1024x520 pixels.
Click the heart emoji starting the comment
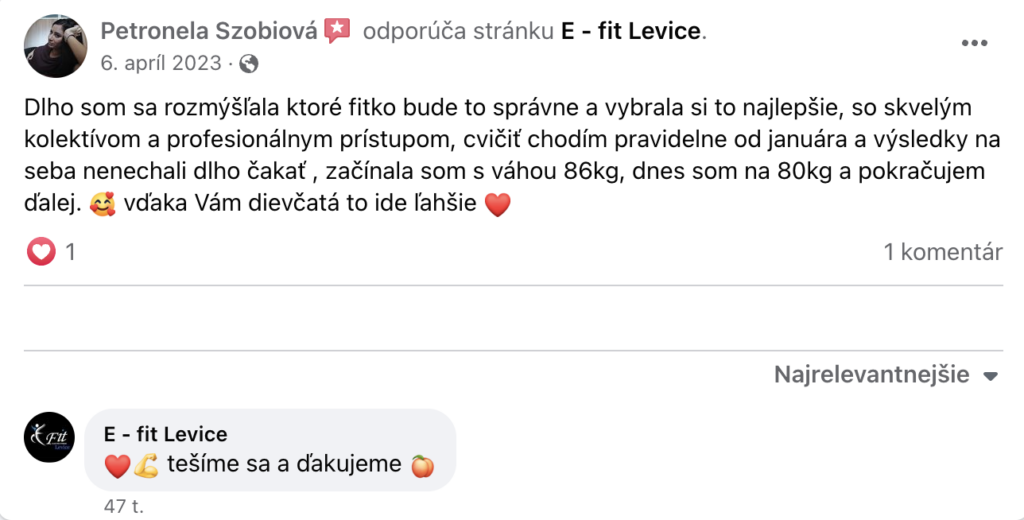click(x=117, y=465)
